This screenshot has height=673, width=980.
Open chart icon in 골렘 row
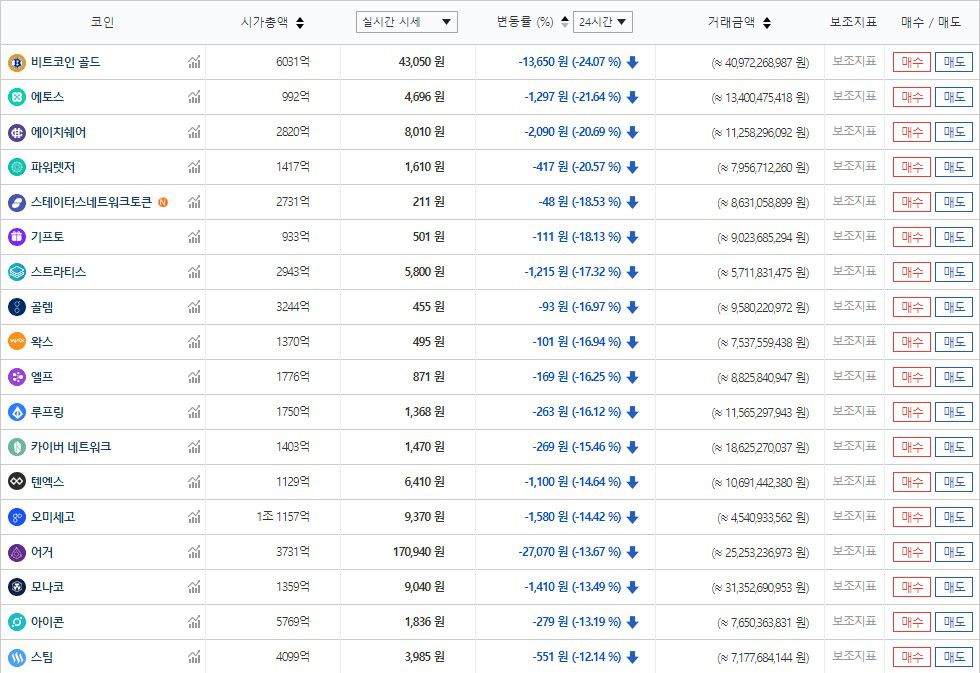tap(194, 307)
